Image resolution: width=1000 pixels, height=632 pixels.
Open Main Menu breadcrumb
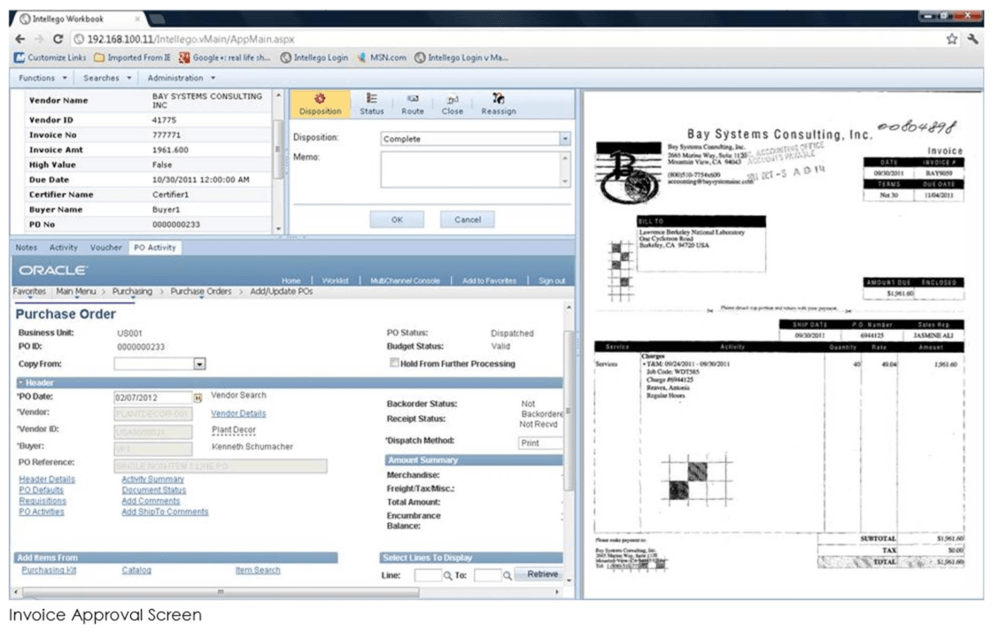(x=76, y=291)
